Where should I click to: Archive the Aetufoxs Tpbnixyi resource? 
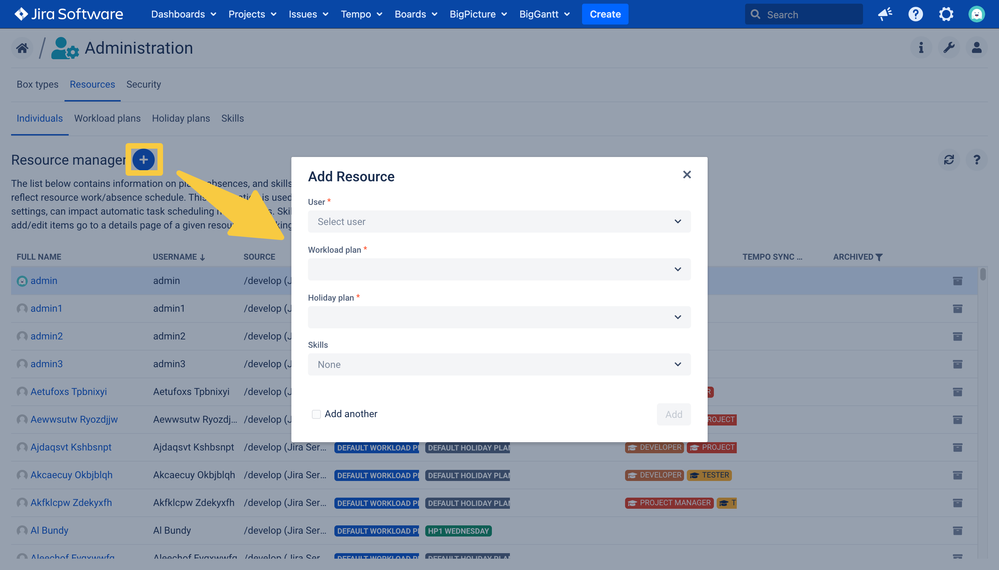958,392
